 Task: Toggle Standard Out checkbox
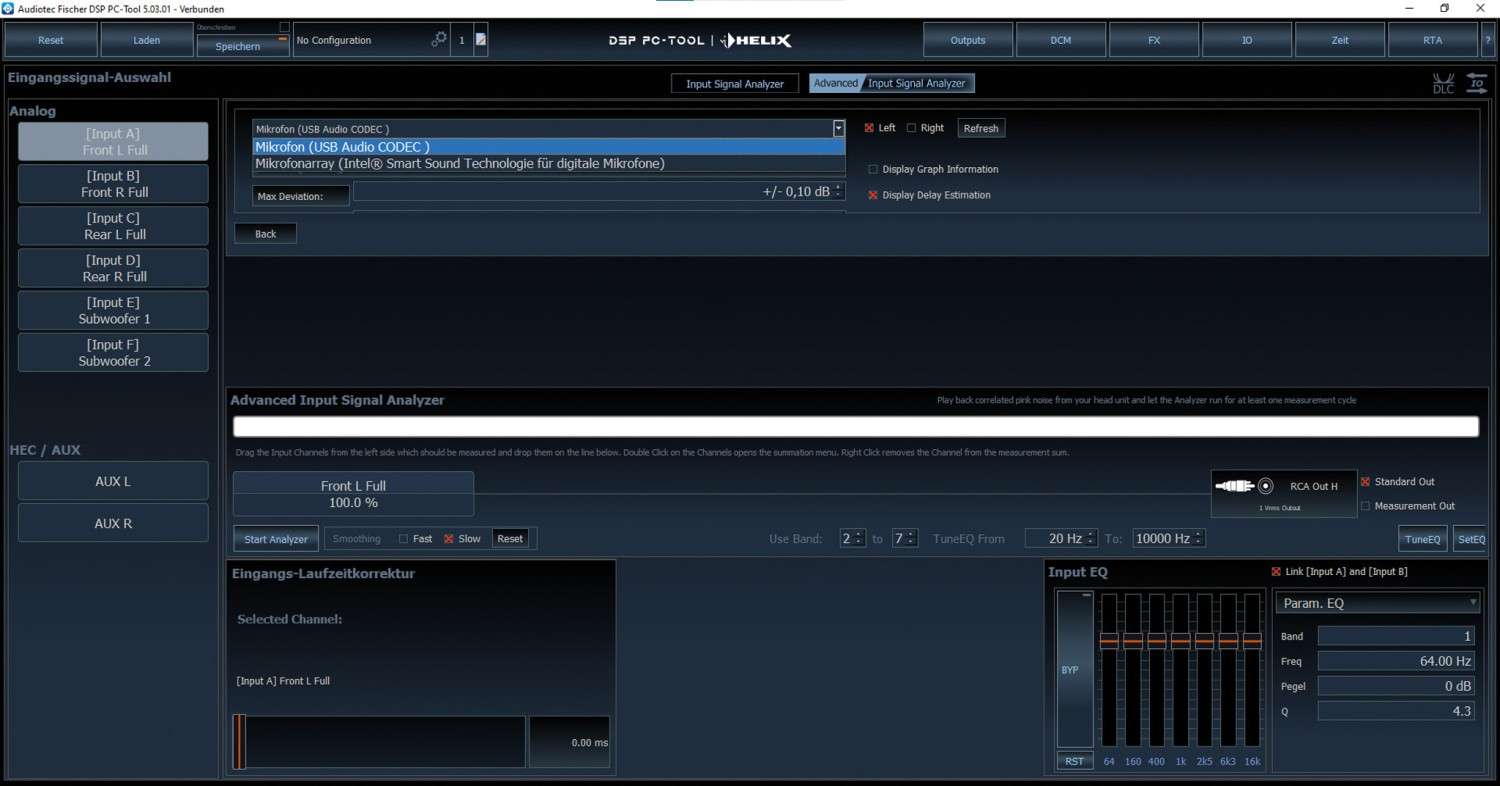click(1365, 482)
